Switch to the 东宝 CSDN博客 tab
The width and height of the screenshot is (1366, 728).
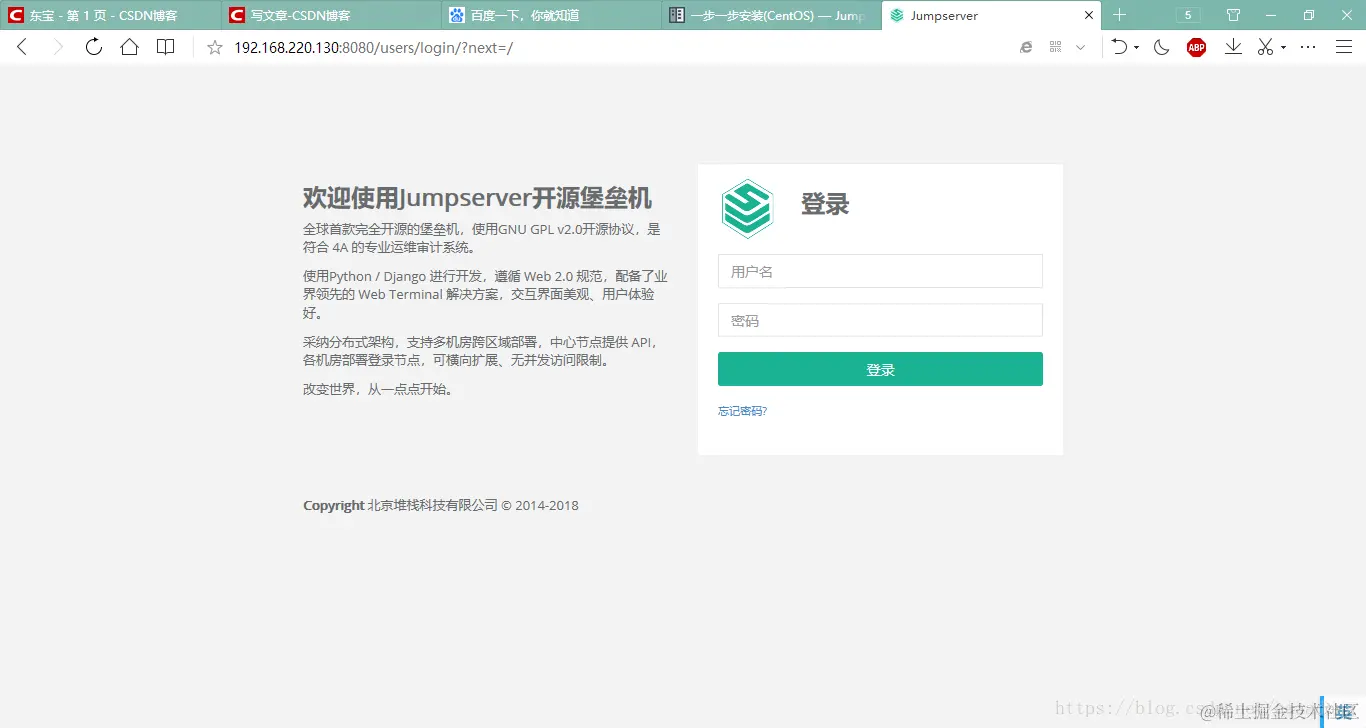click(x=110, y=15)
